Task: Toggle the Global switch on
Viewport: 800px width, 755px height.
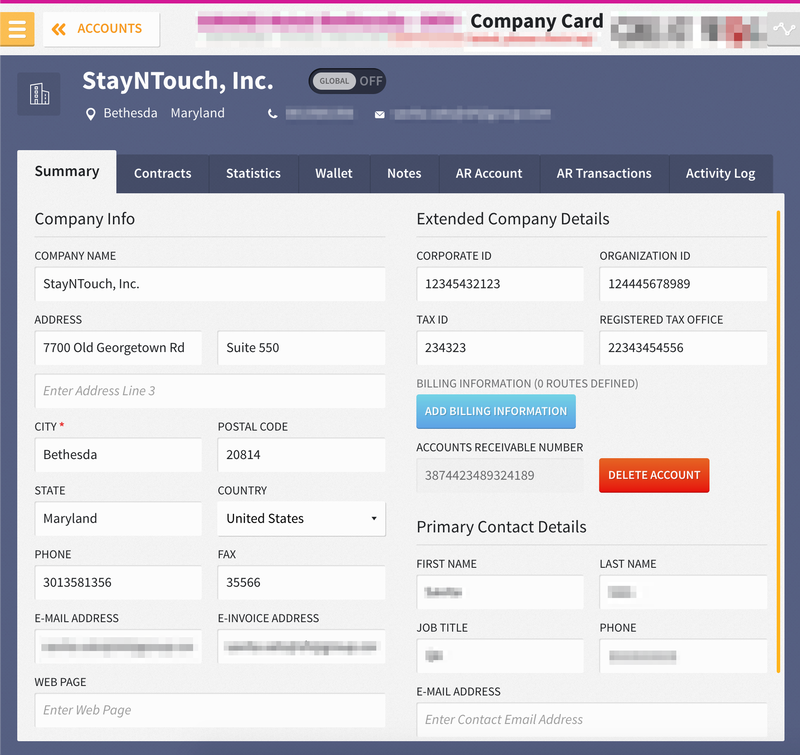Action: [347, 81]
